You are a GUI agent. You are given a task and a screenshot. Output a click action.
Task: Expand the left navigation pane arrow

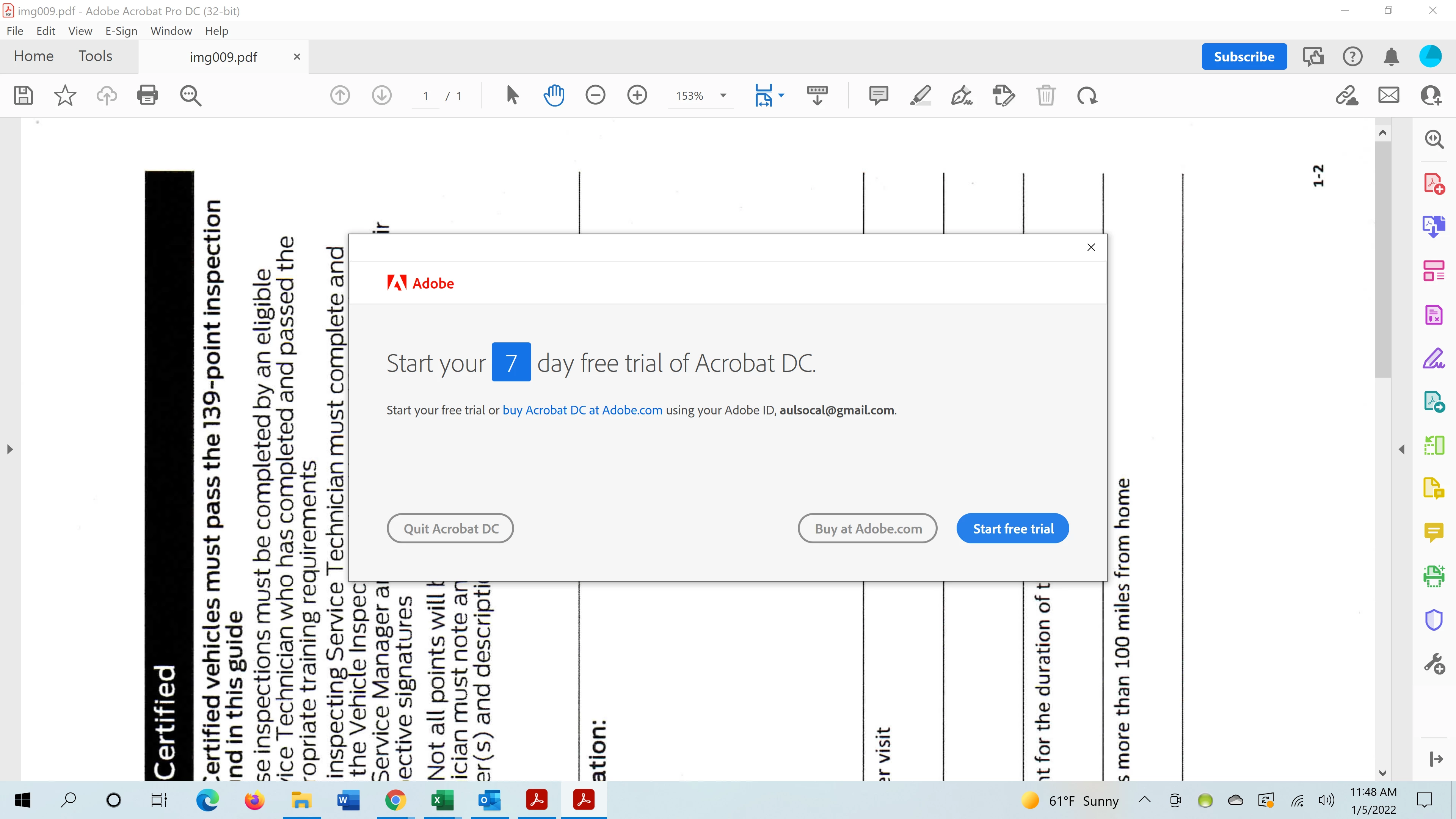click(9, 449)
